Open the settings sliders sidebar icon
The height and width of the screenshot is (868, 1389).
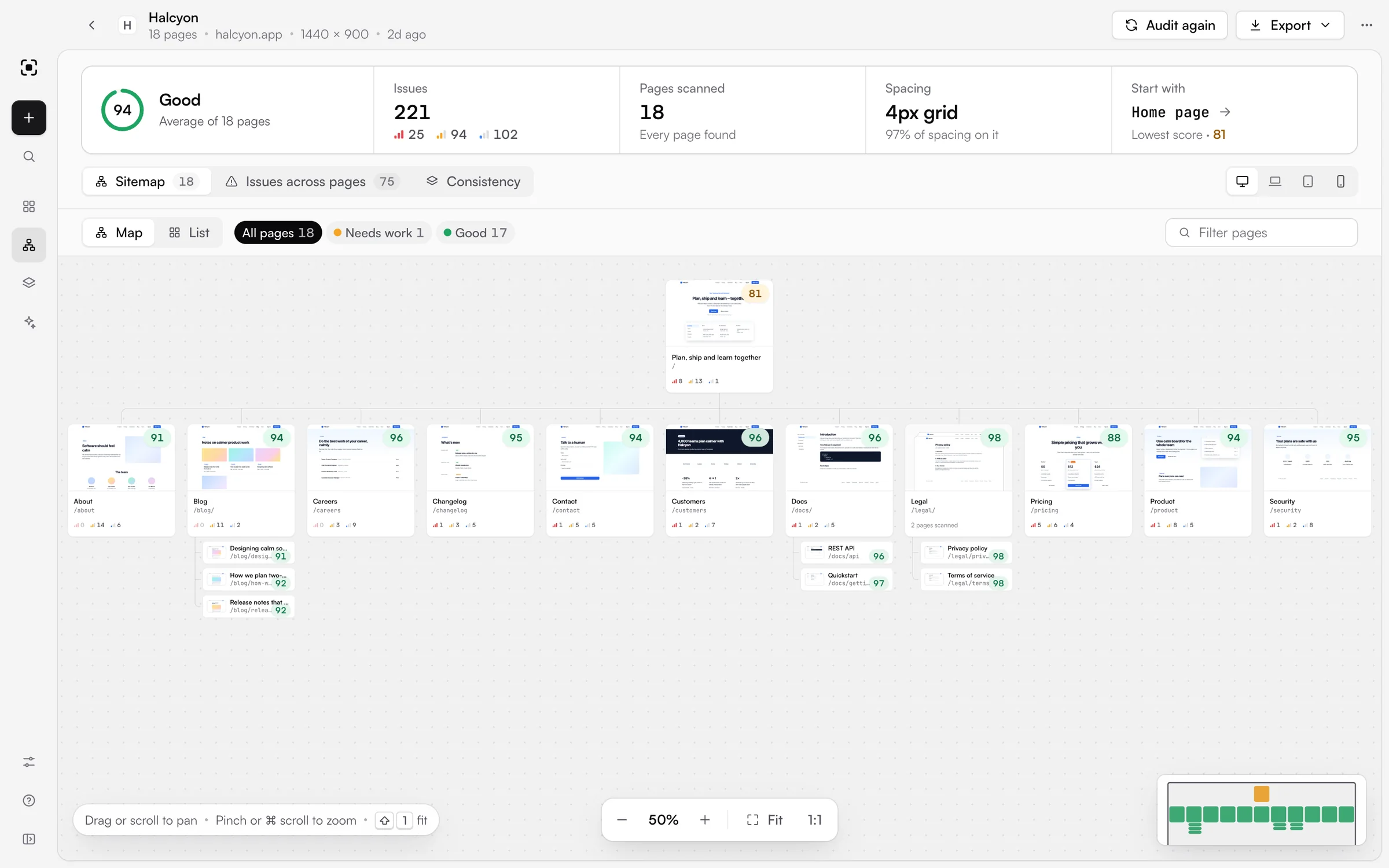[29, 762]
